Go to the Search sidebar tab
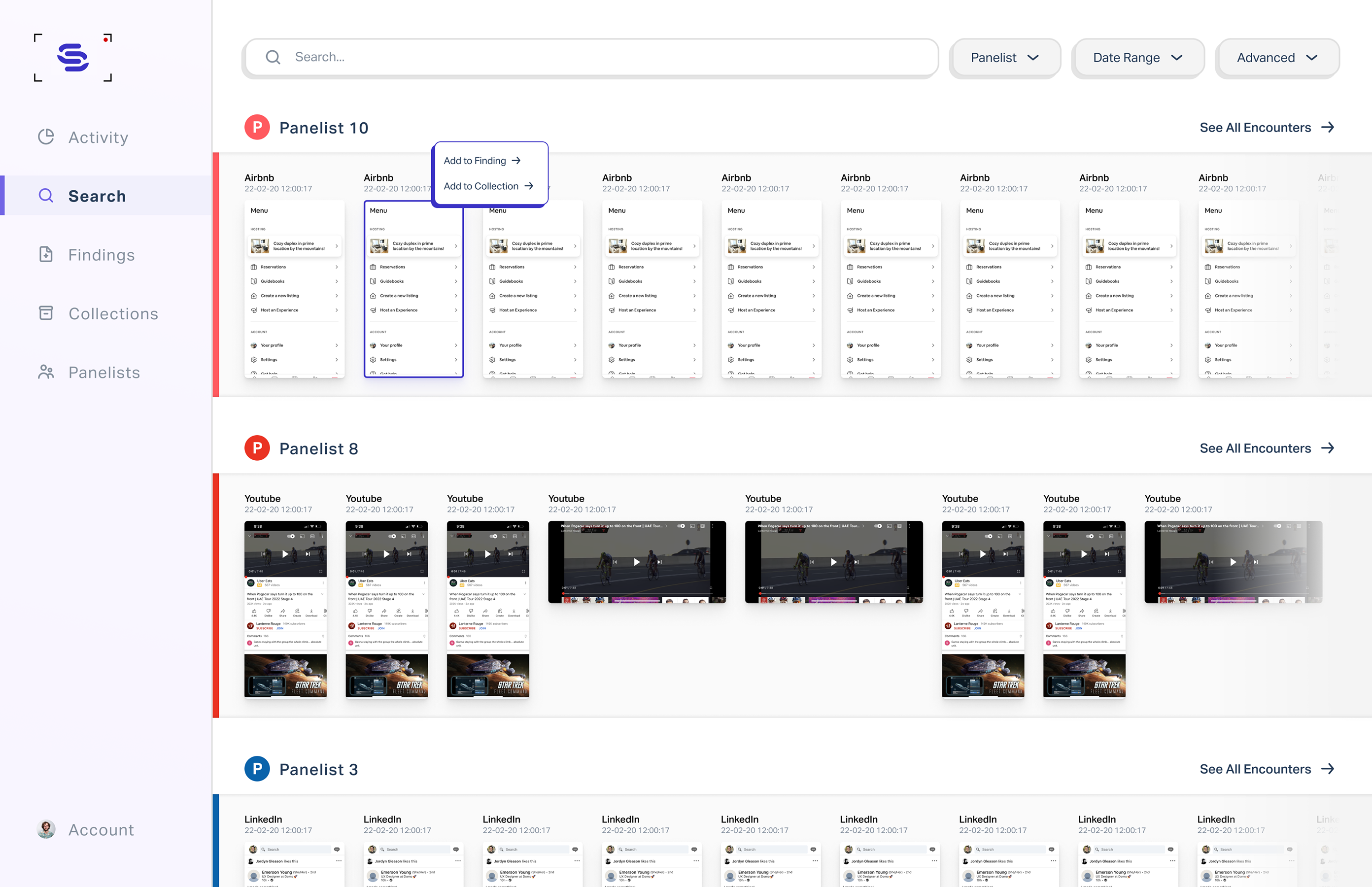The height and width of the screenshot is (887, 1372). coord(96,196)
